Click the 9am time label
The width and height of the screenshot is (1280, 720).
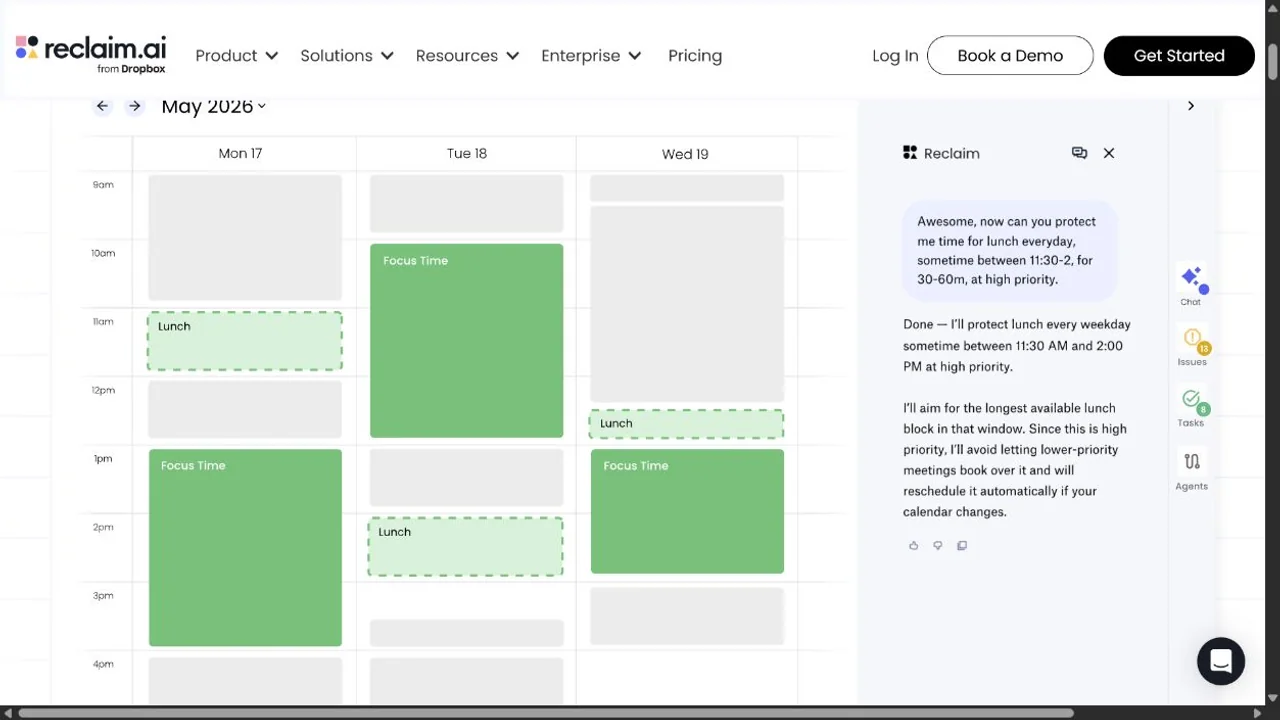click(x=103, y=185)
